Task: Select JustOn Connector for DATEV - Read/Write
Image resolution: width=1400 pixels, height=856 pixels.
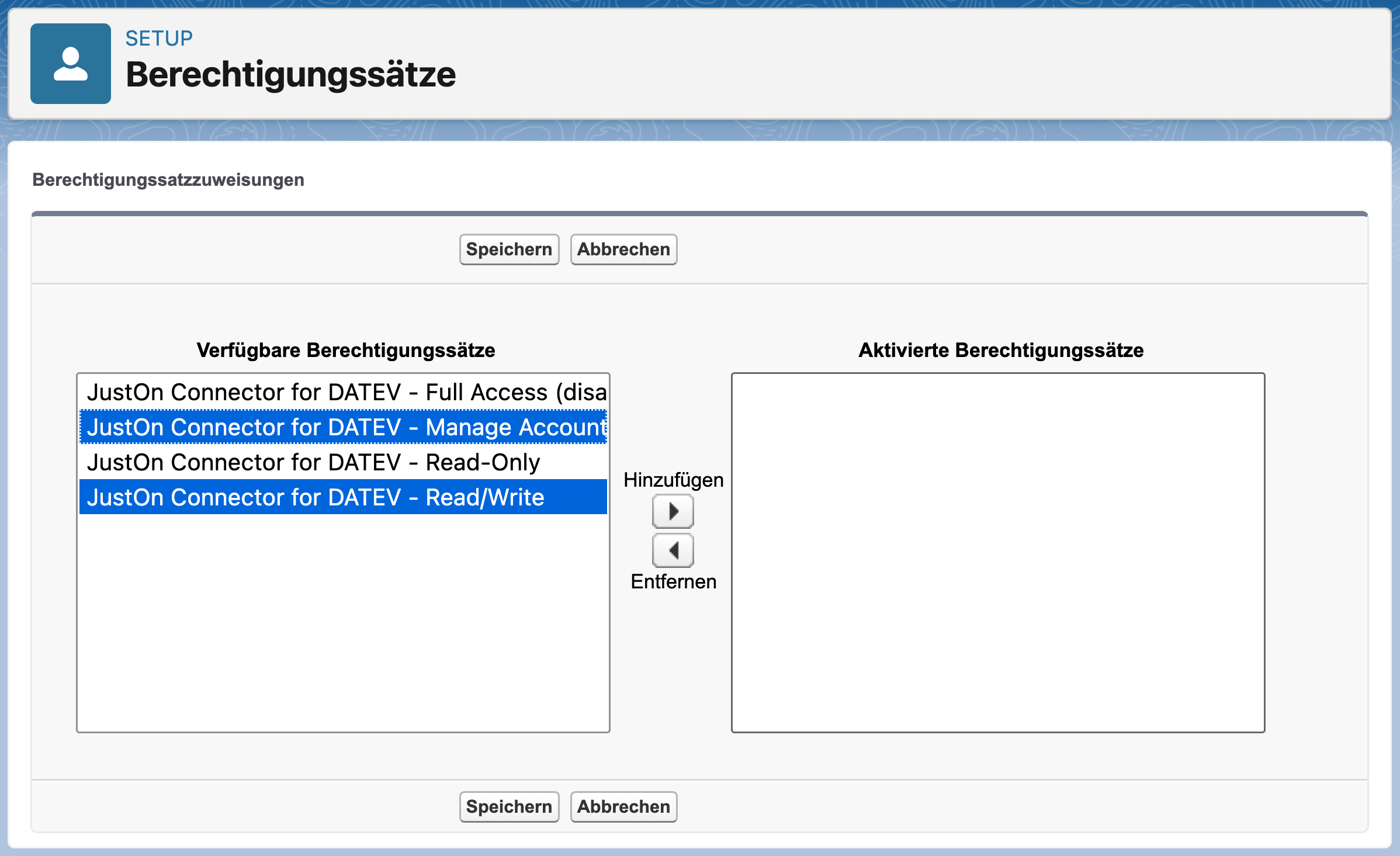Action: click(x=344, y=497)
